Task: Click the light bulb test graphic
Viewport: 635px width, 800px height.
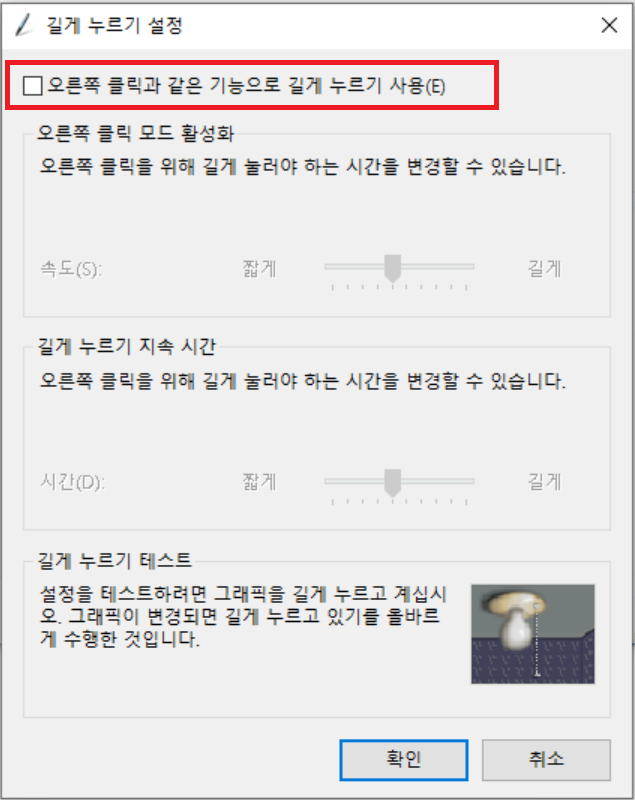Action: 533,634
